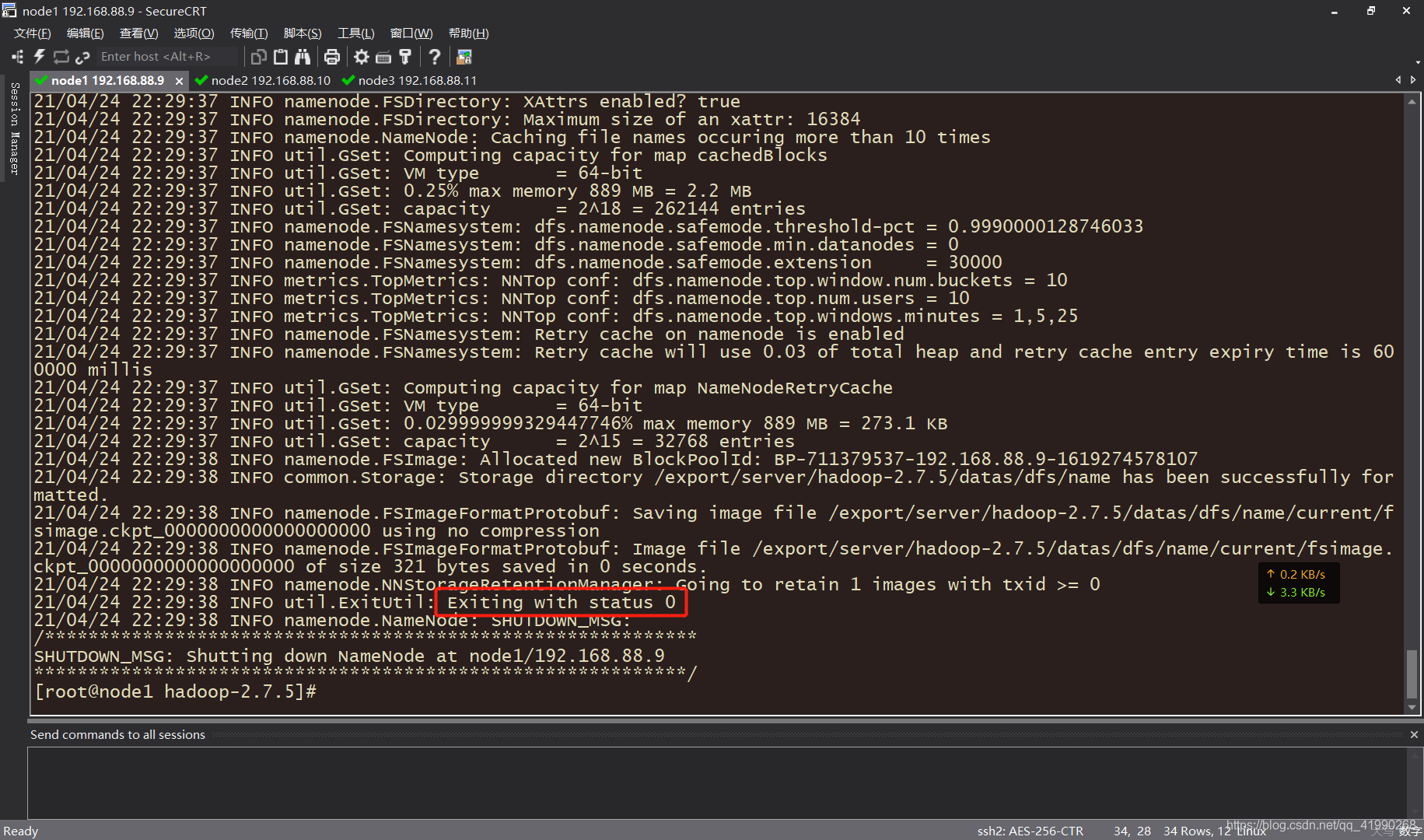Open the 传输(T) menu

pos(249,33)
